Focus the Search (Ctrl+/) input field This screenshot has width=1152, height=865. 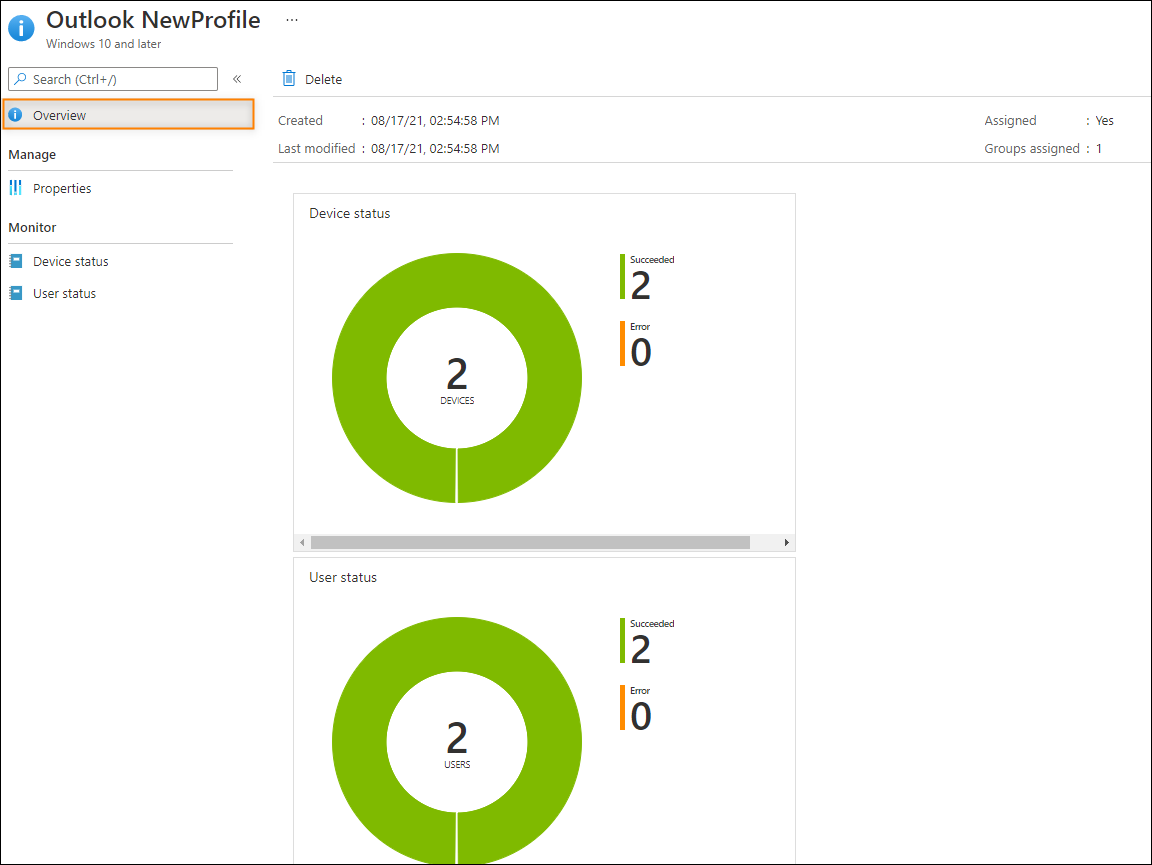(x=113, y=79)
